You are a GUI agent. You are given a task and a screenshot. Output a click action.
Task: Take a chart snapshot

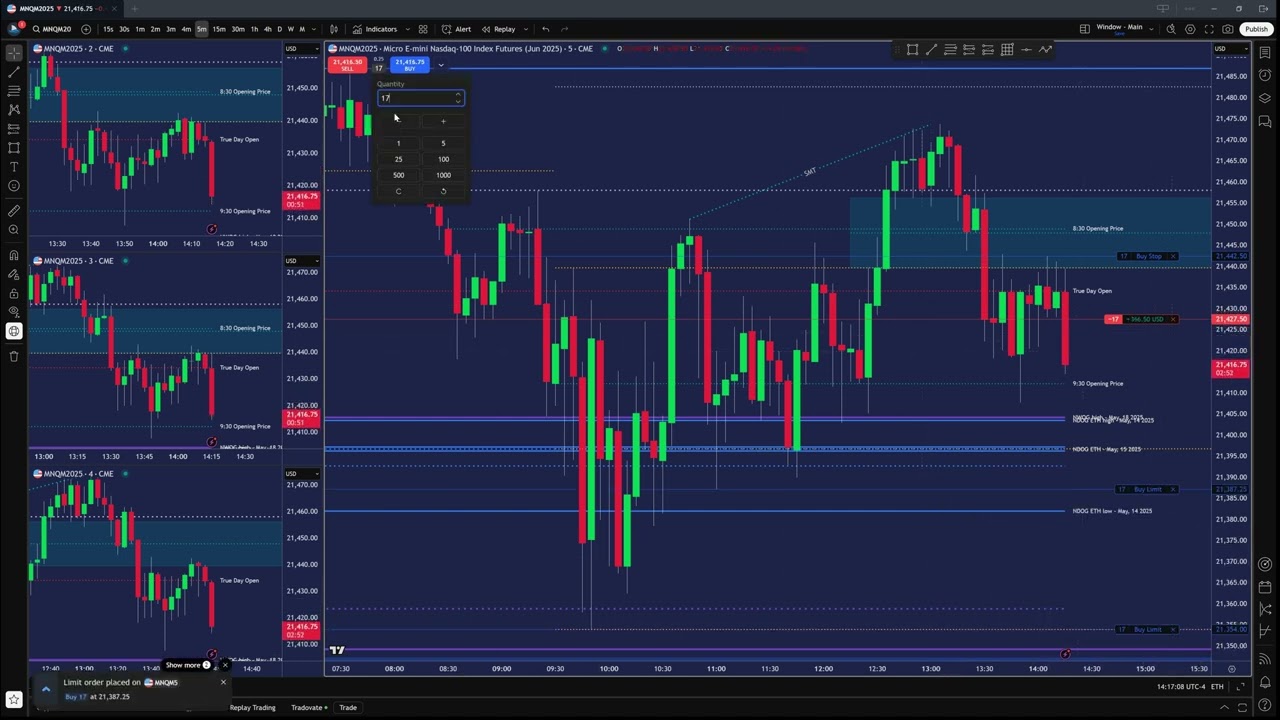(1228, 29)
